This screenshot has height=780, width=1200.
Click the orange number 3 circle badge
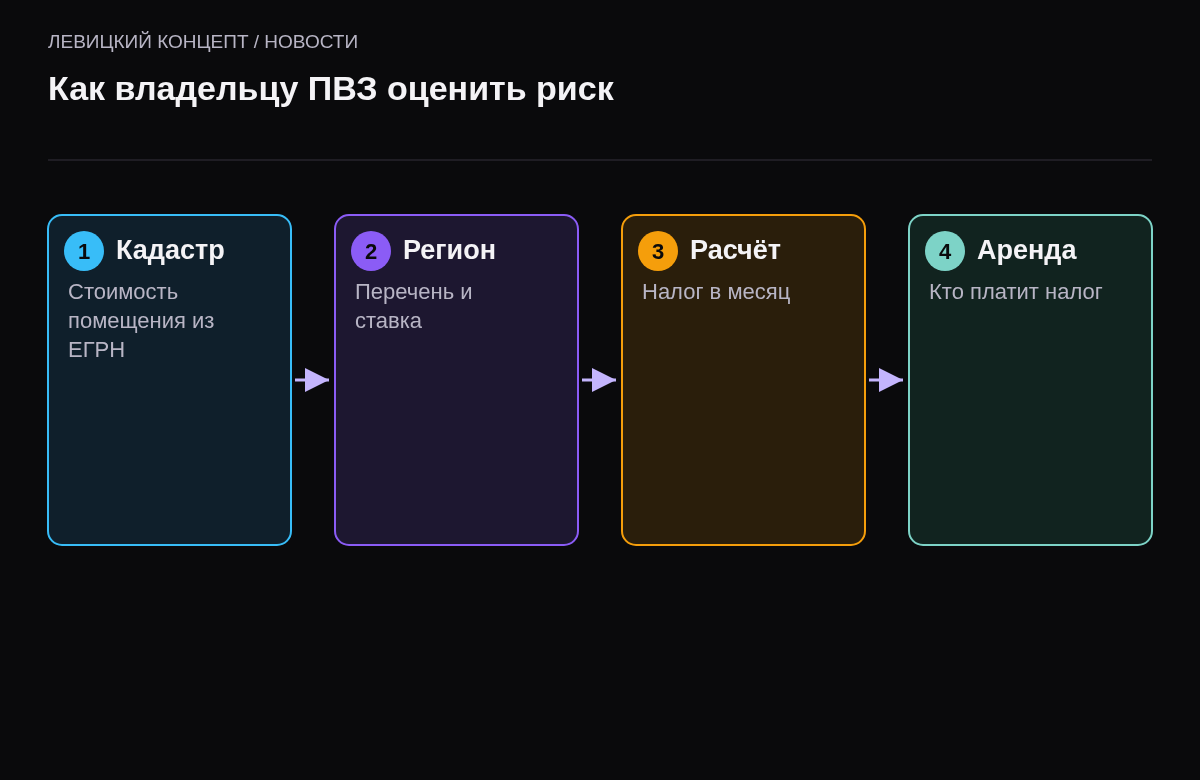658,251
